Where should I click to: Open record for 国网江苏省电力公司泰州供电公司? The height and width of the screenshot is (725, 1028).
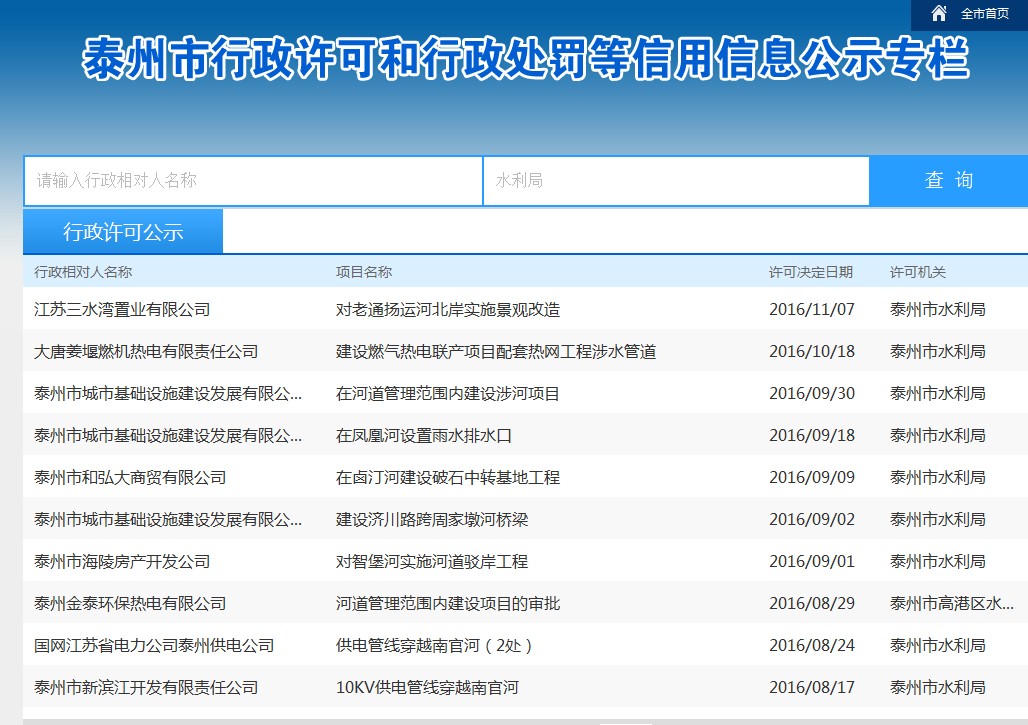154,646
